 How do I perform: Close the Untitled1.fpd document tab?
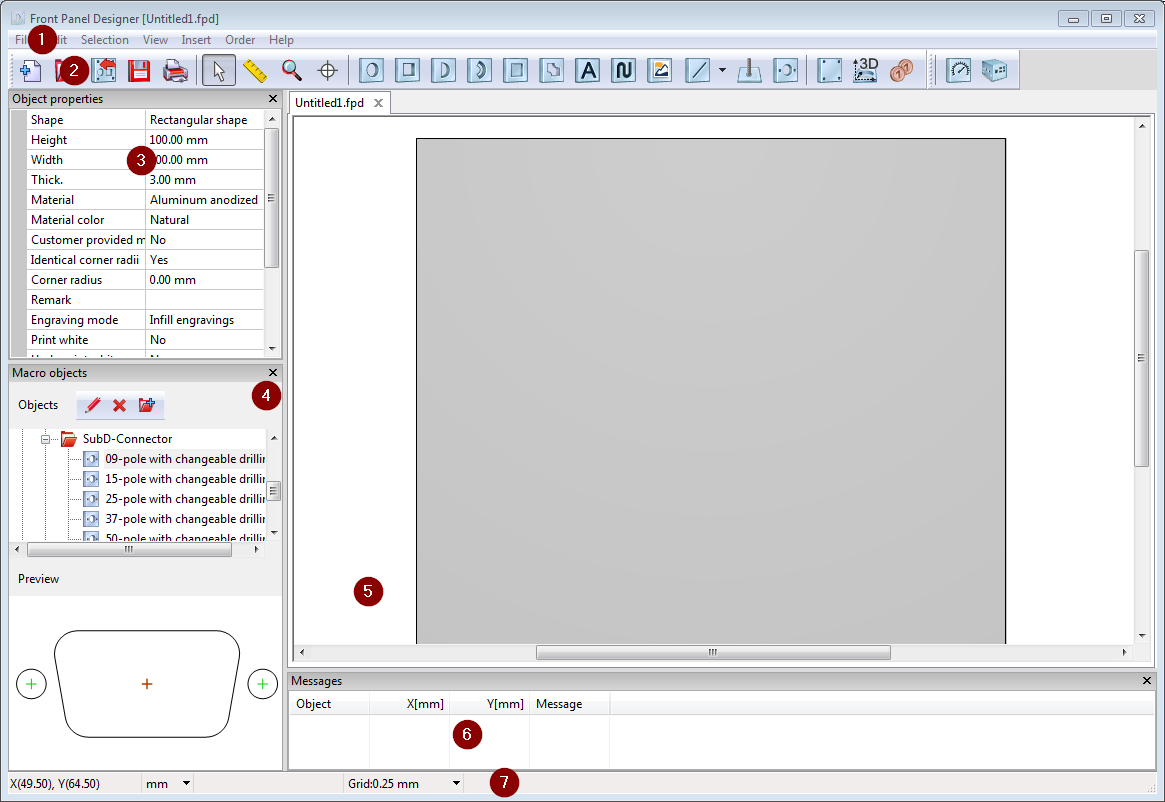coord(378,103)
